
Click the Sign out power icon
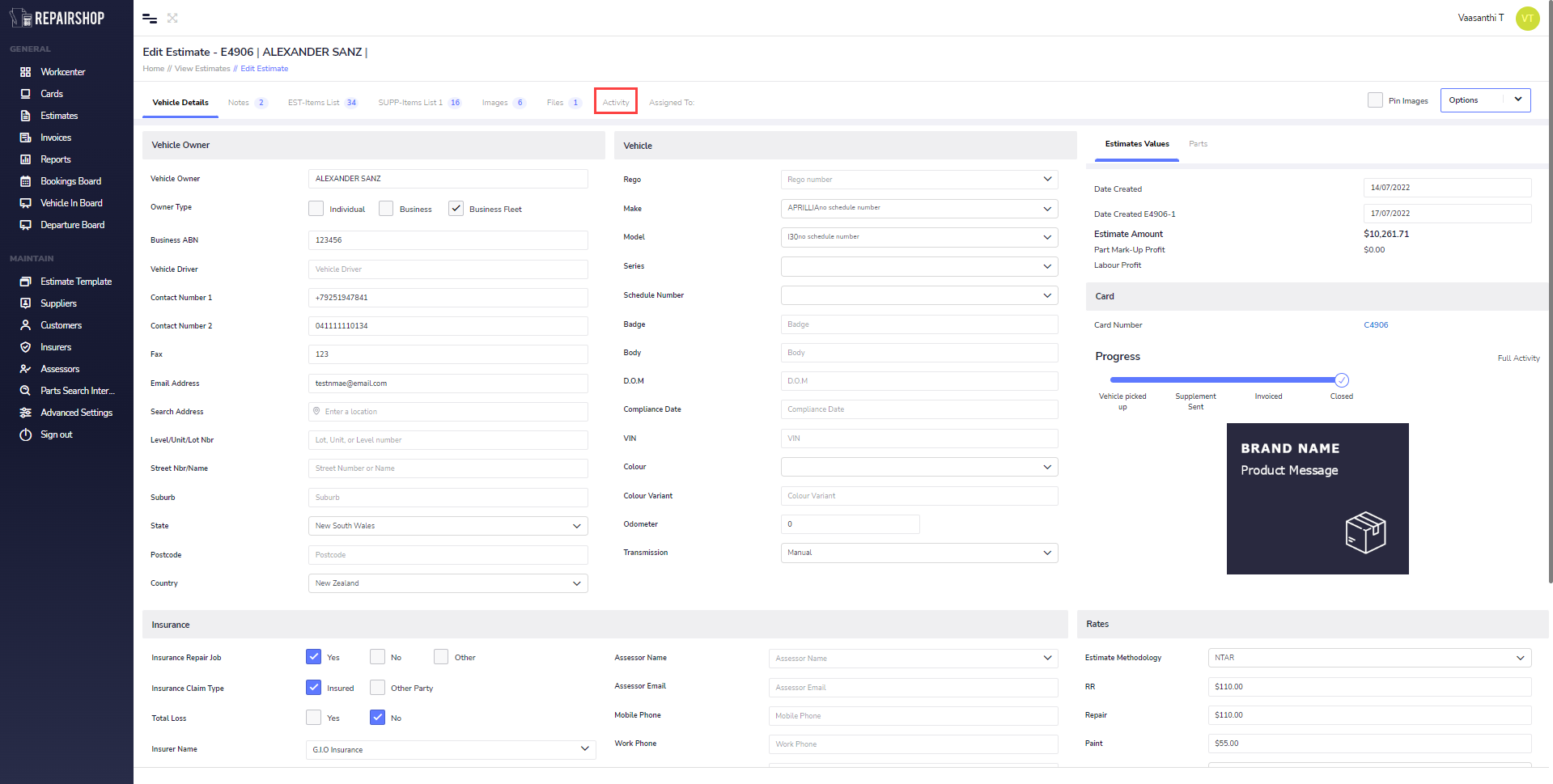25,434
